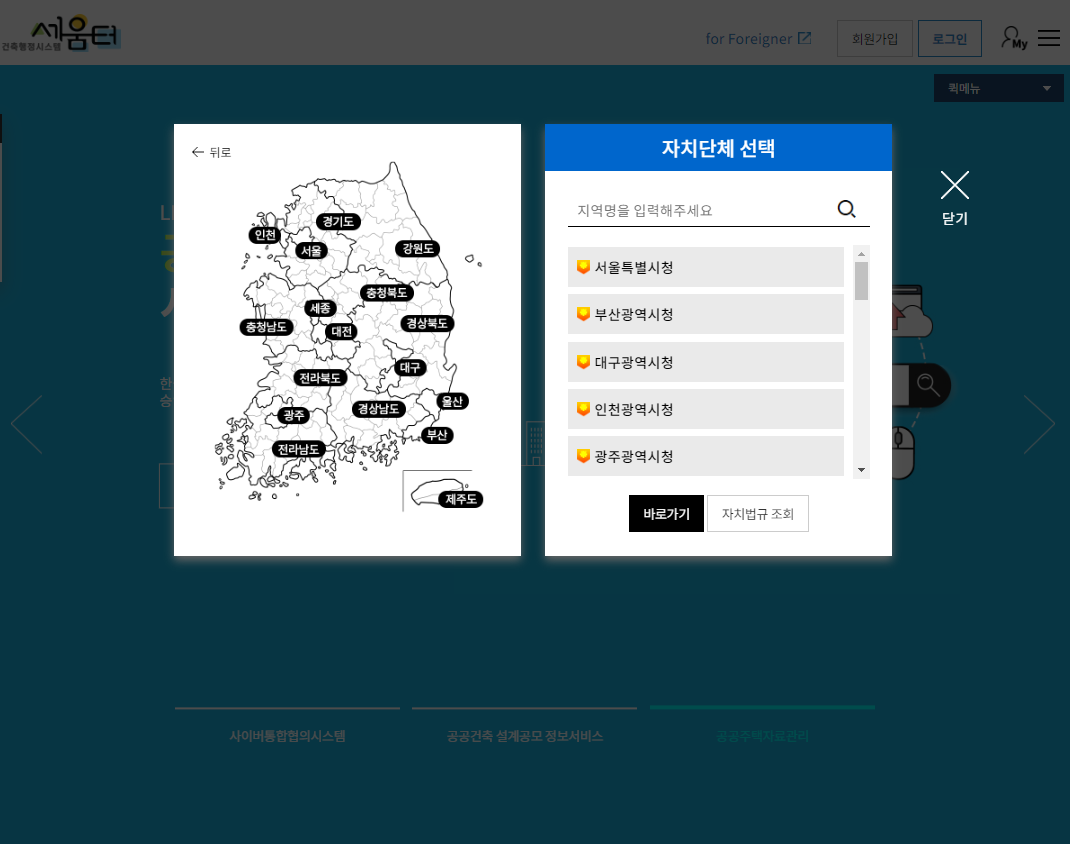Select 서울 label on the map

(311, 250)
